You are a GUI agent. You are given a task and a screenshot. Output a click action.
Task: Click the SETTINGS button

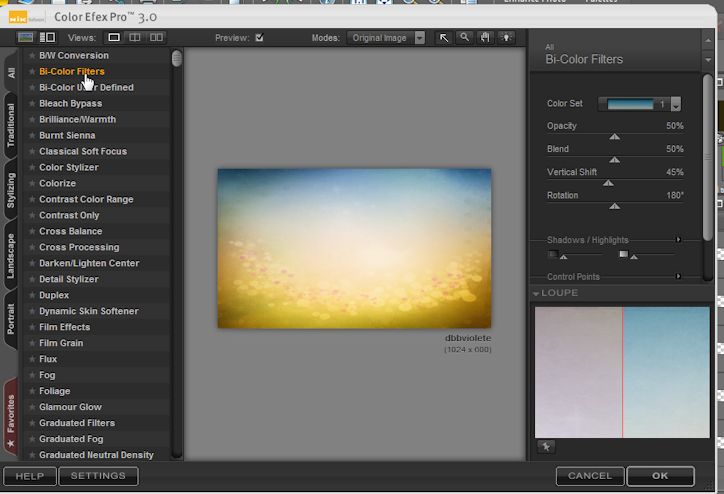pos(98,476)
